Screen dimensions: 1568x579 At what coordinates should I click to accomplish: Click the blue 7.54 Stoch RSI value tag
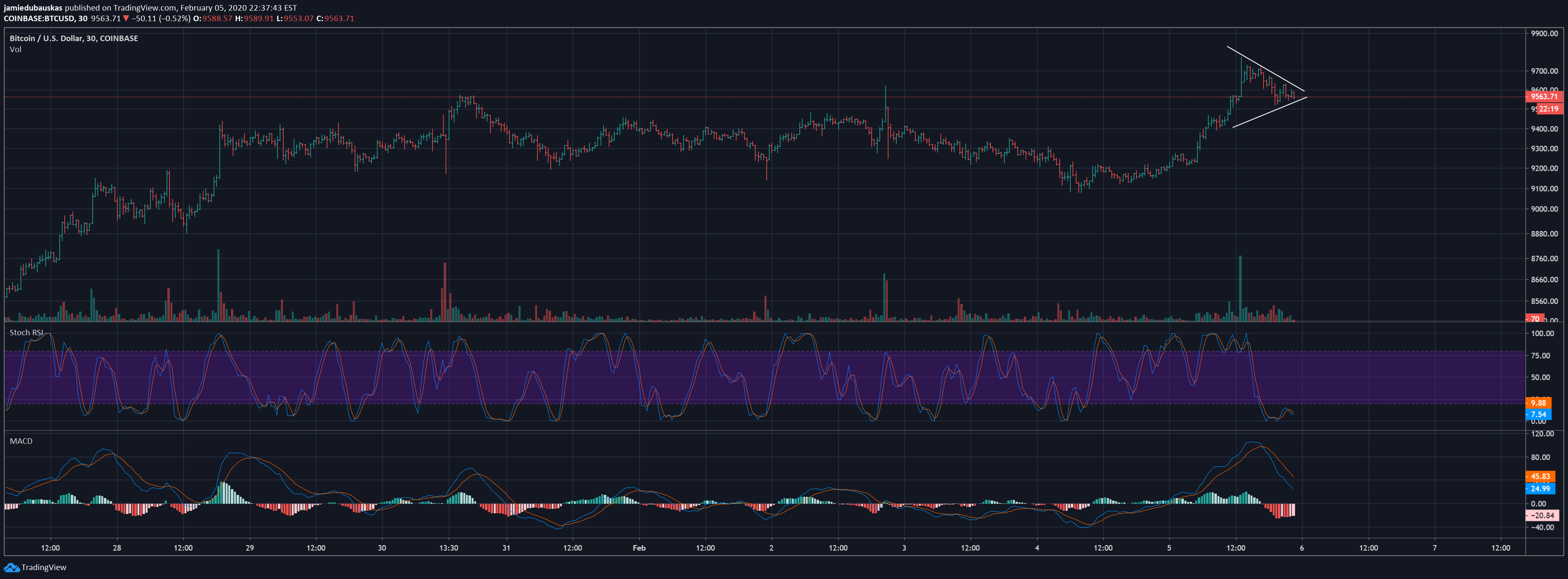point(1538,415)
